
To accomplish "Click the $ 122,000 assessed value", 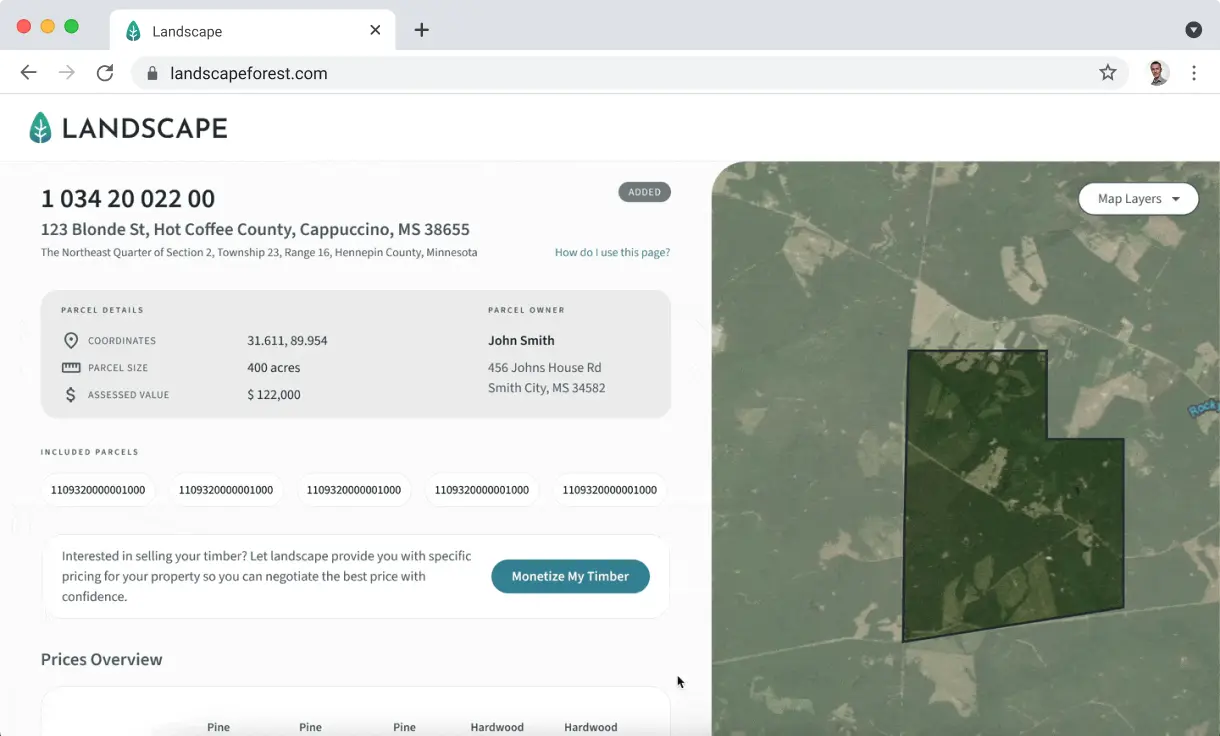I will tap(274, 394).
